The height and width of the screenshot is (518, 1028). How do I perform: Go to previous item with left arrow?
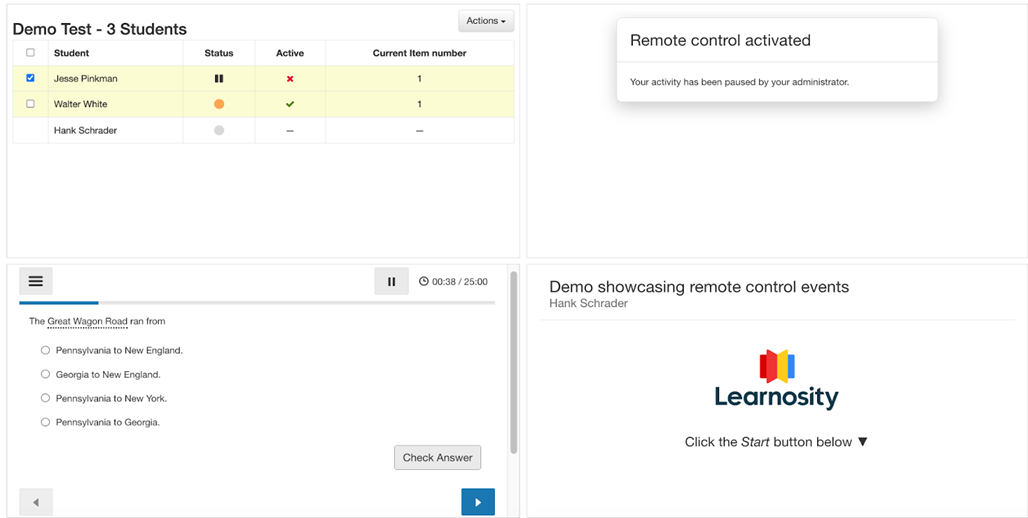[36, 502]
